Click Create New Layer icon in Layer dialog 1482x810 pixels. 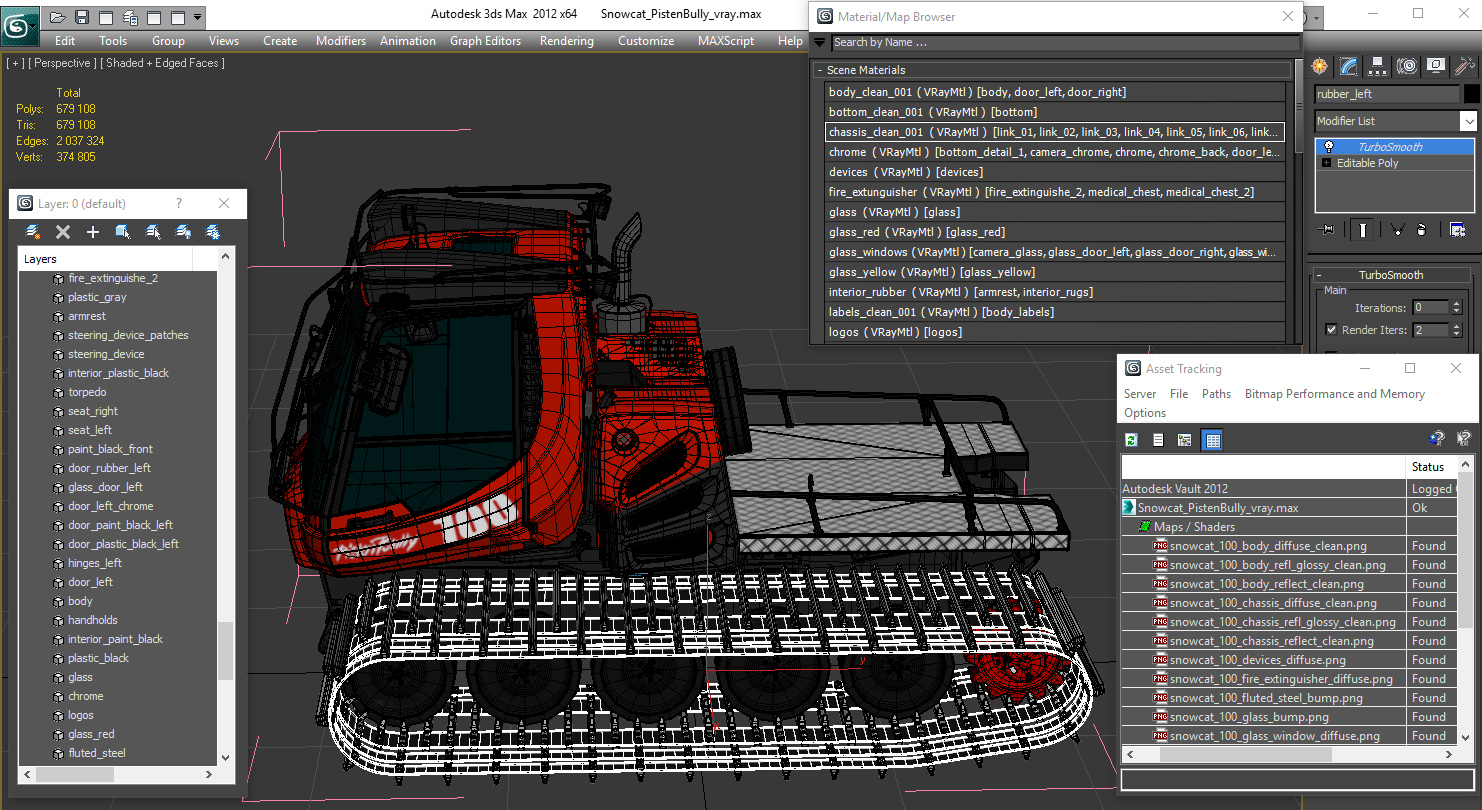click(x=33, y=232)
